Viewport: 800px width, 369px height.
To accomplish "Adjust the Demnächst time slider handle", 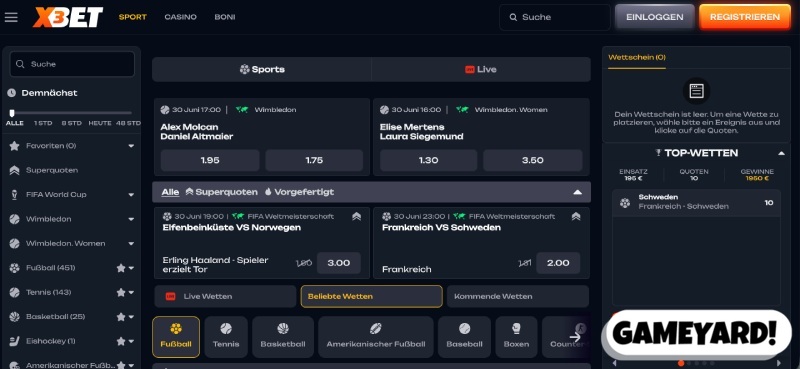I will pyautogui.click(x=12, y=113).
